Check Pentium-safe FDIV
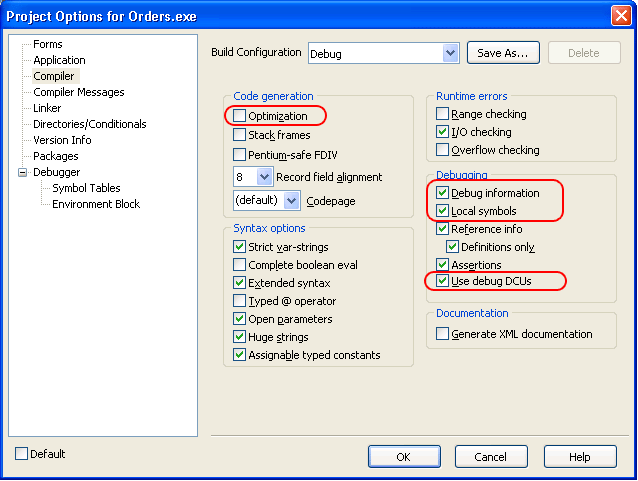638x481 pixels. (240, 155)
